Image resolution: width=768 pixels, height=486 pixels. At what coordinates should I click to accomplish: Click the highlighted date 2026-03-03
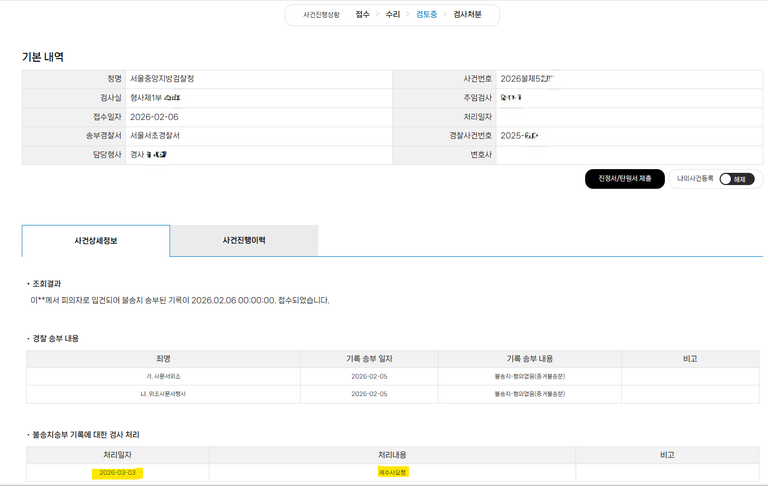pyautogui.click(x=118, y=472)
